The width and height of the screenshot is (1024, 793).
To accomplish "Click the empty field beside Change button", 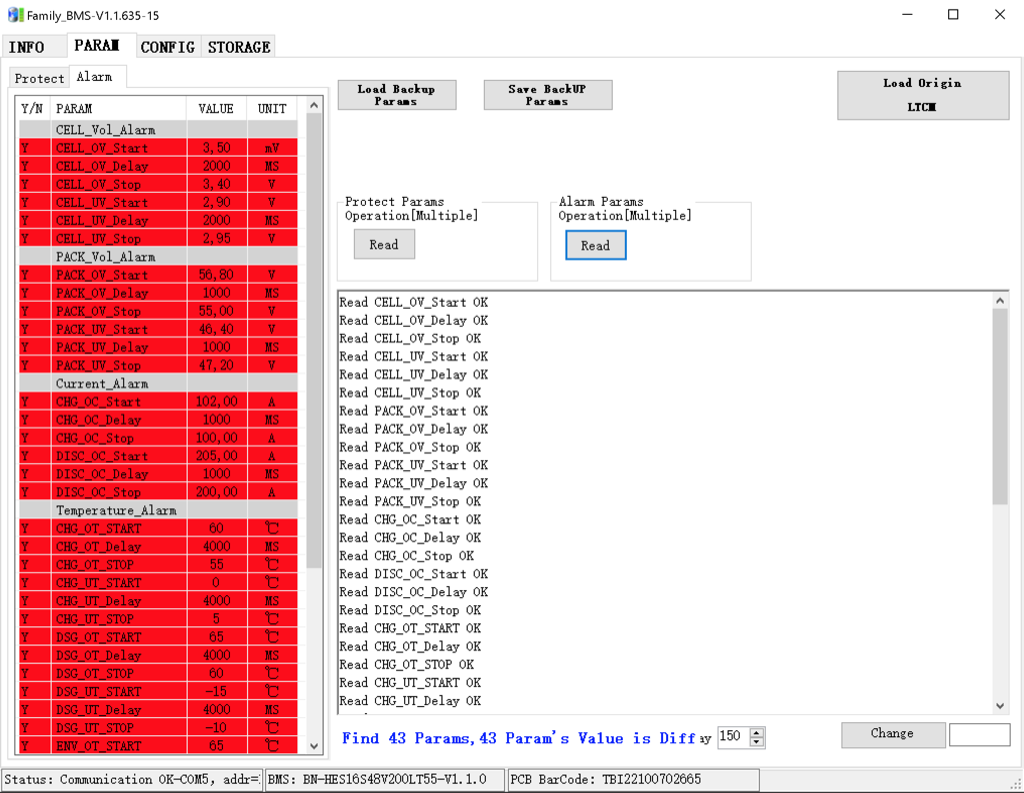I will point(979,735).
